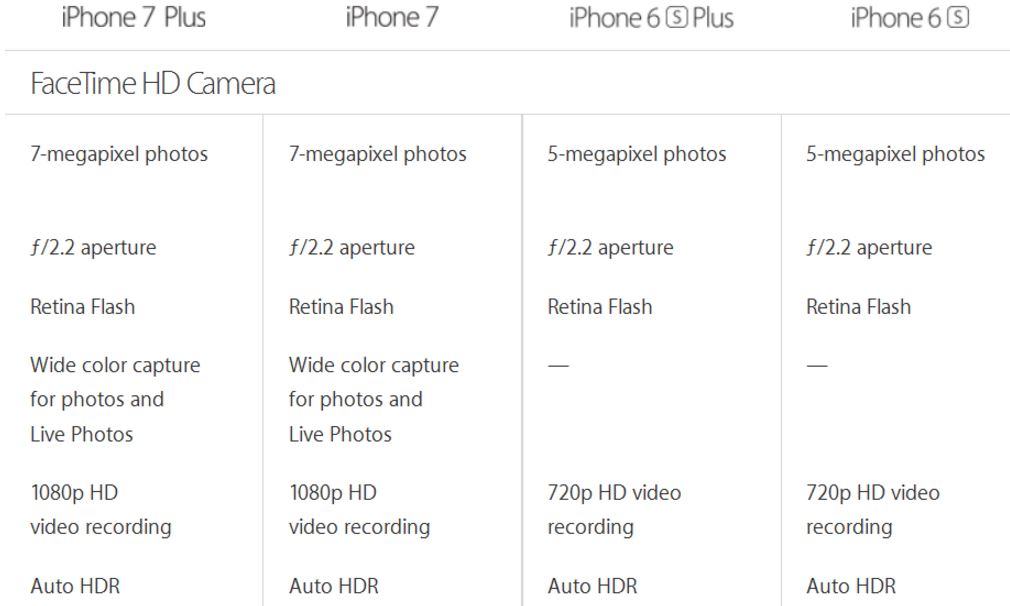The image size is (1010, 606).
Task: Click the dash in iPhone 6s Plus column
Action: click(558, 366)
